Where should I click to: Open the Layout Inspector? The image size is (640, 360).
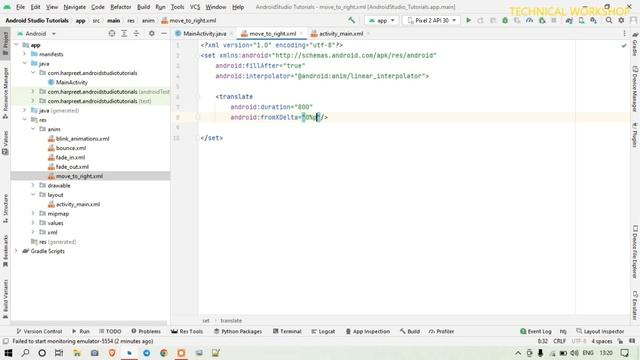point(600,331)
